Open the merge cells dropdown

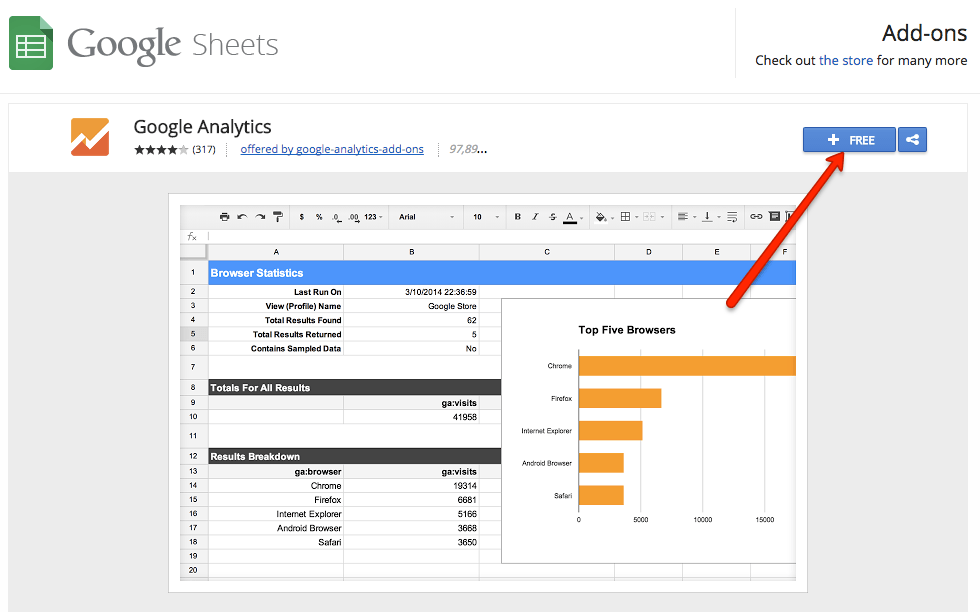653,217
